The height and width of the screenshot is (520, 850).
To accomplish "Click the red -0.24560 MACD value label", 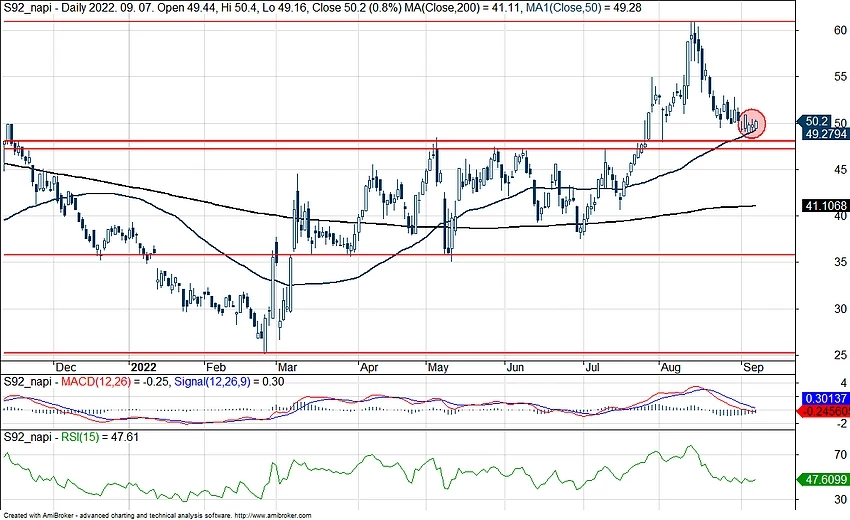I will [824, 410].
